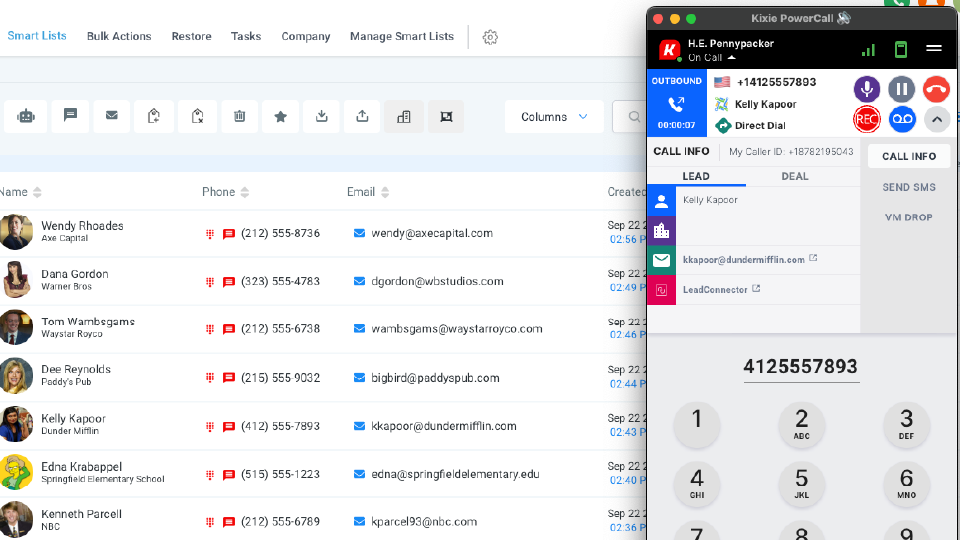Screen dimensions: 960x540
Task: Open Kenneth Parcell contact name
Action: (81, 514)
